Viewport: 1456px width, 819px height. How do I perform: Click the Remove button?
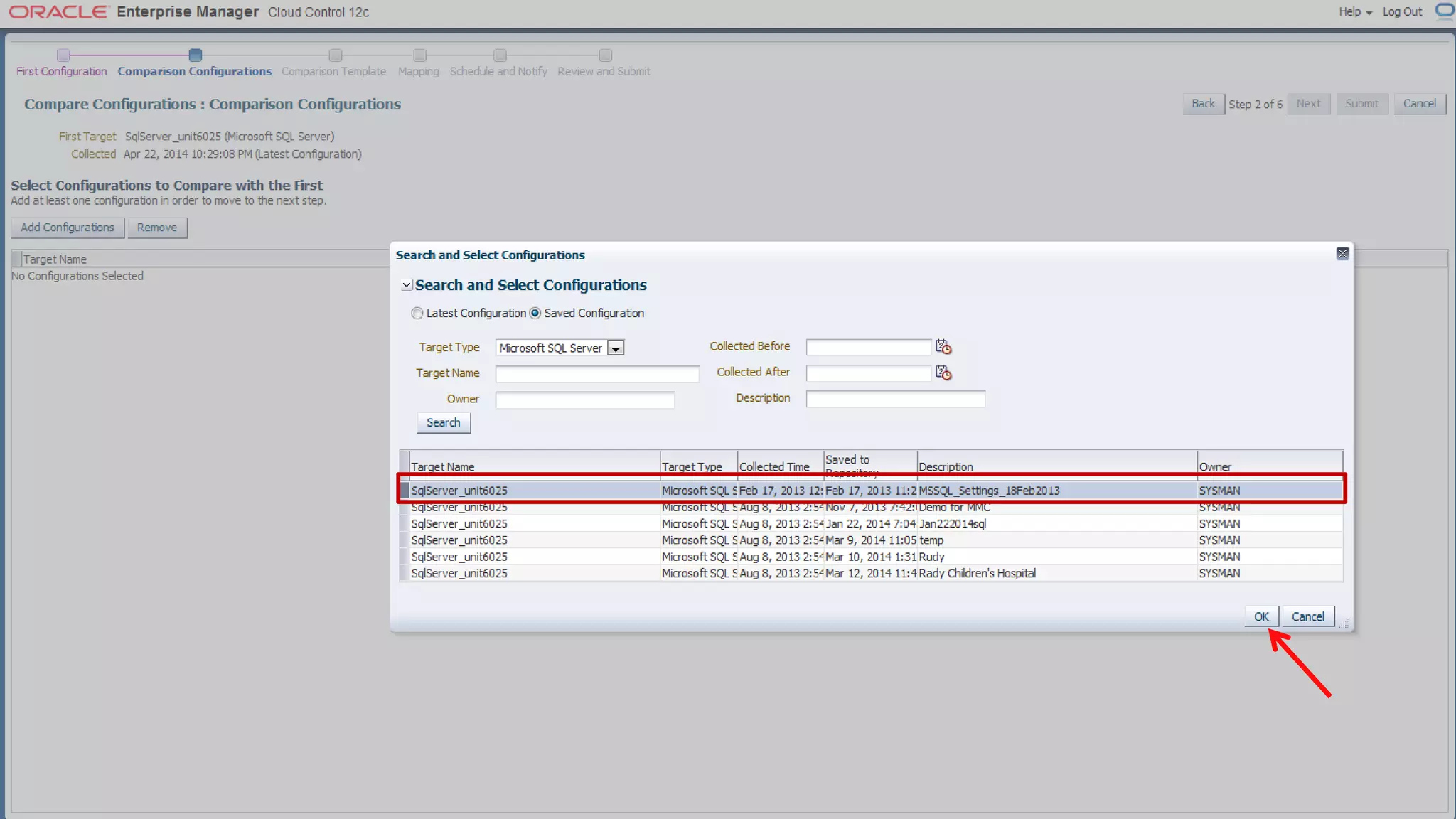(x=157, y=227)
